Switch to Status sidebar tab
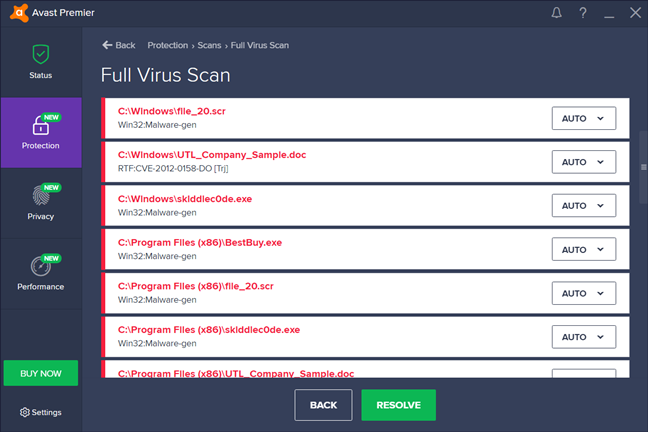The width and height of the screenshot is (648, 432). click(x=40, y=62)
